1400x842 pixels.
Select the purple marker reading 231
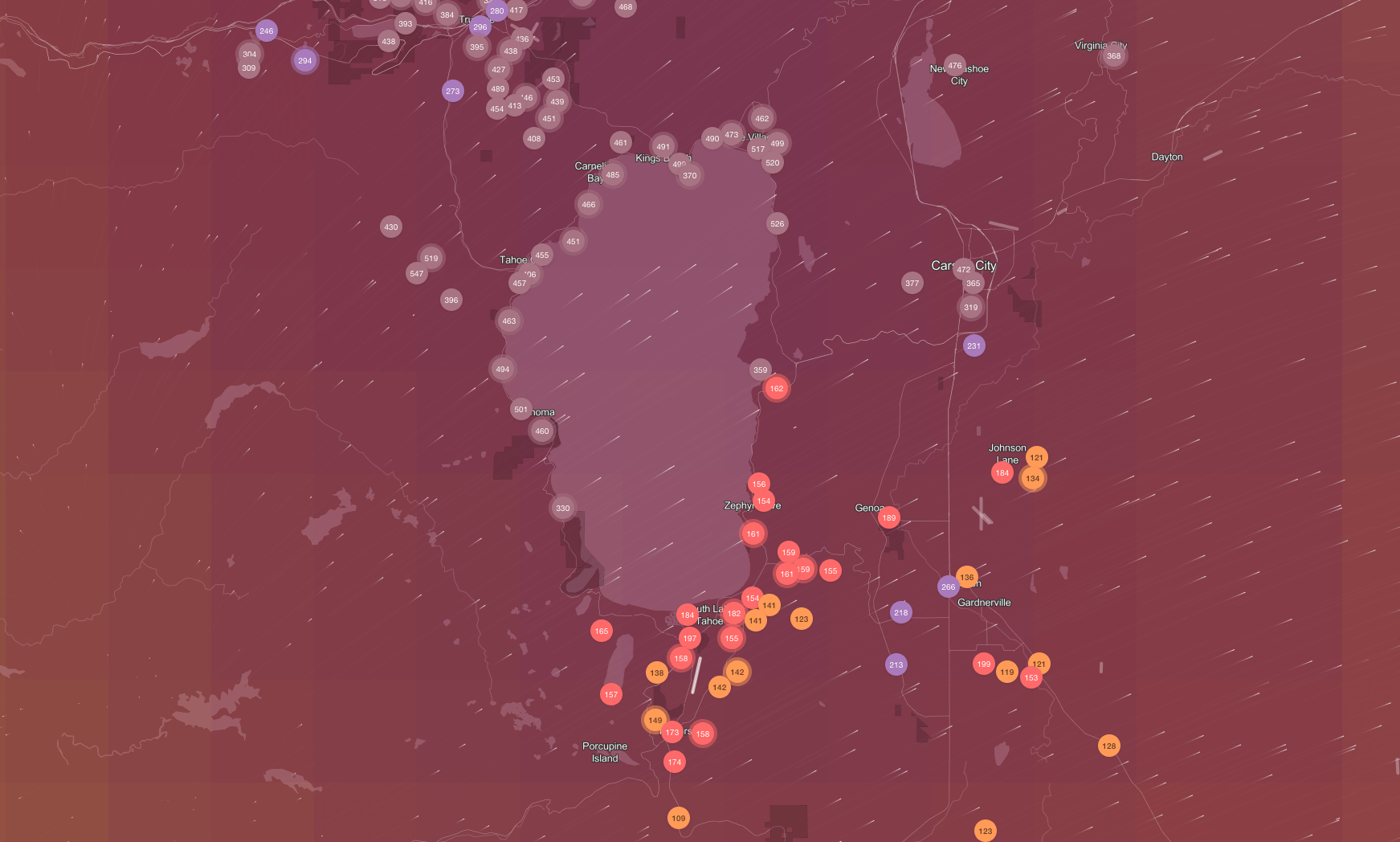[x=974, y=346]
